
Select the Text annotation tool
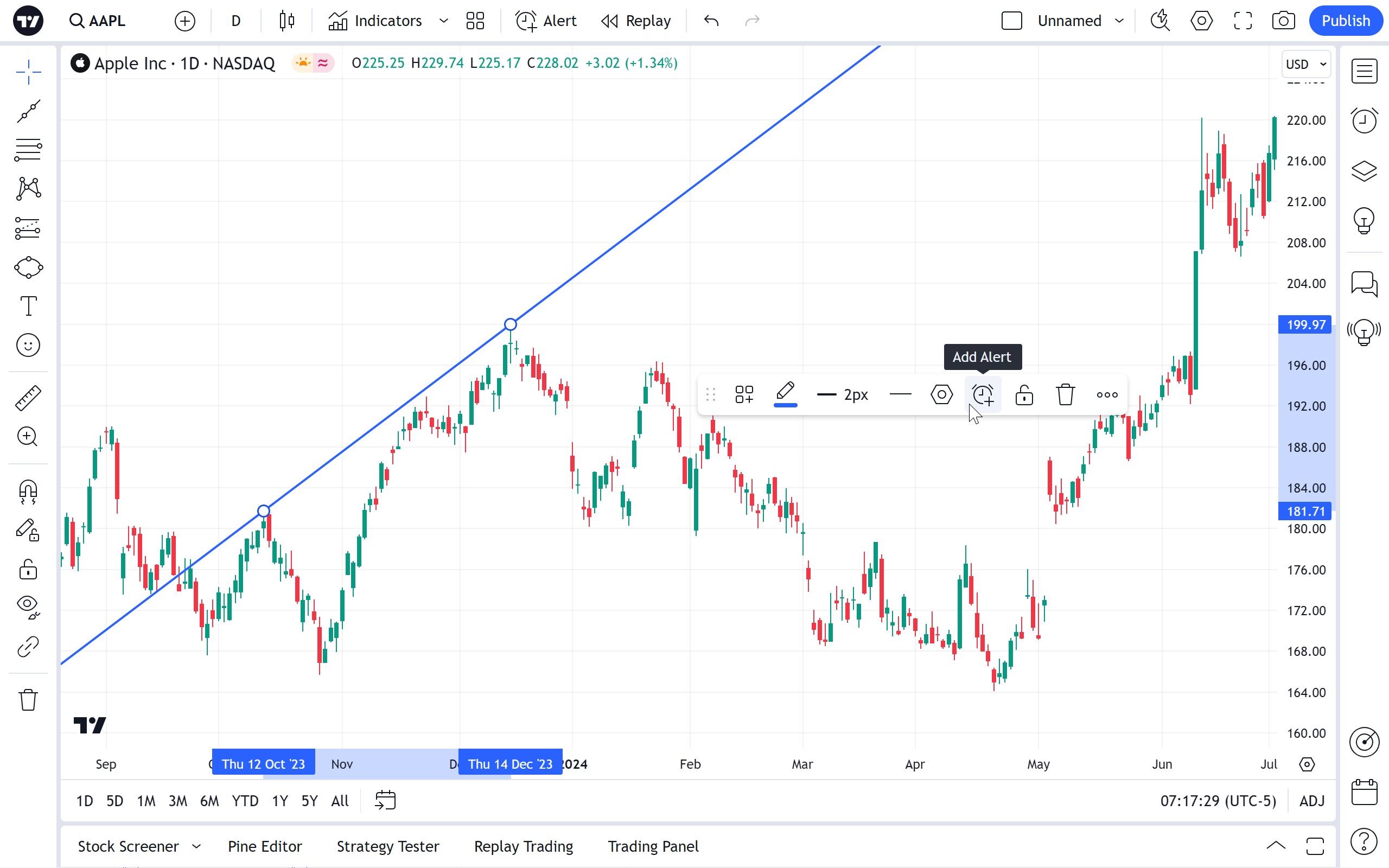[x=28, y=306]
